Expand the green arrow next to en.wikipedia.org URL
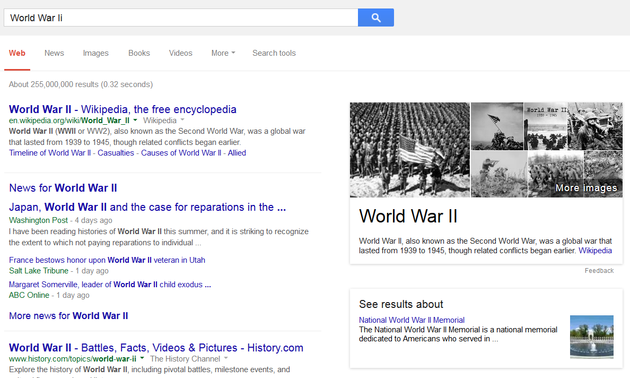The width and height of the screenshot is (630, 378). [135, 120]
